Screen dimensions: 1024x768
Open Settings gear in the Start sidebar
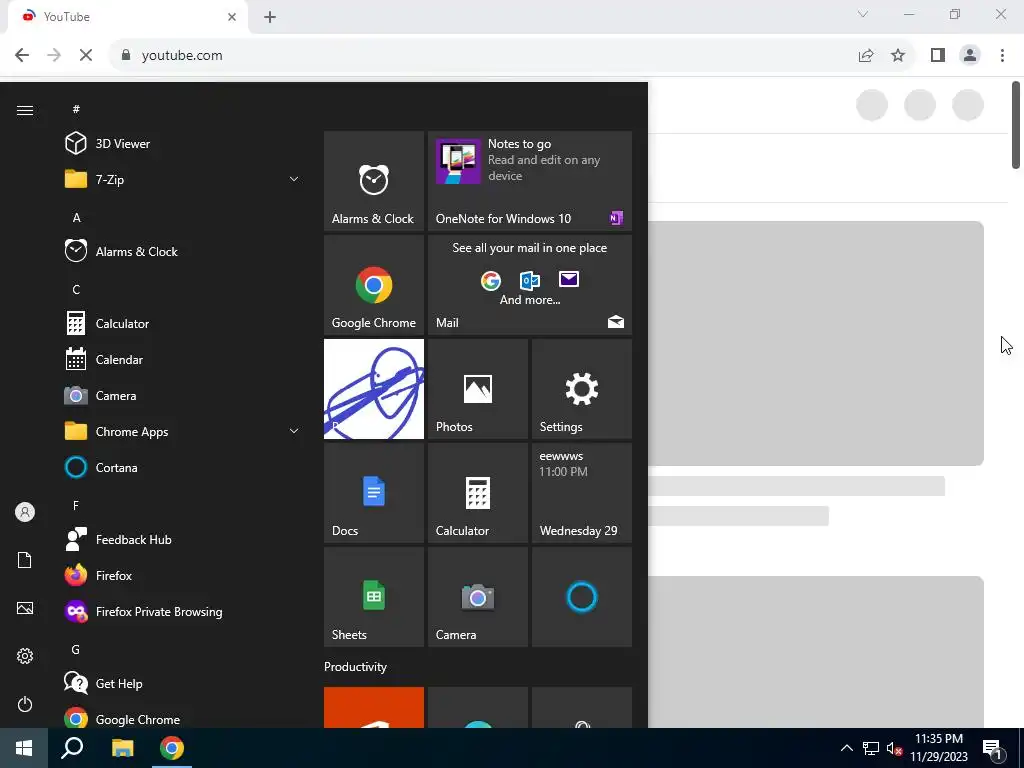pos(25,656)
